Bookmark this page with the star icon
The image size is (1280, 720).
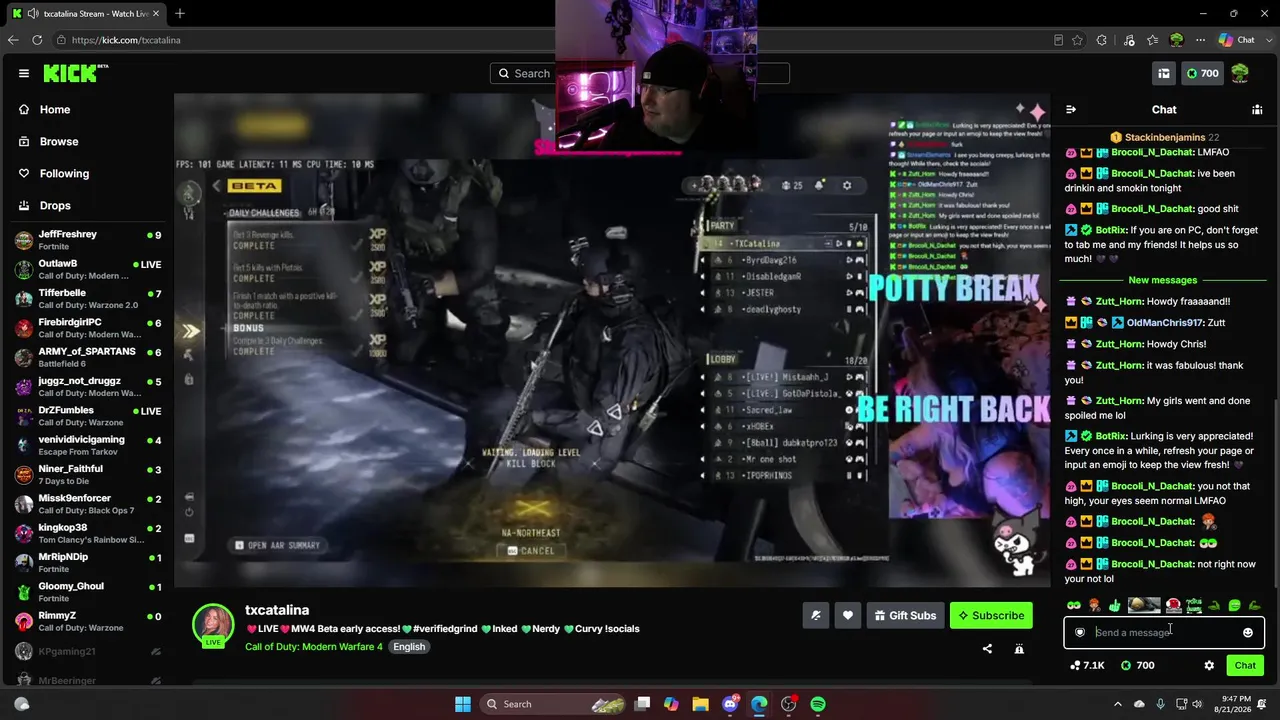coord(1077,40)
